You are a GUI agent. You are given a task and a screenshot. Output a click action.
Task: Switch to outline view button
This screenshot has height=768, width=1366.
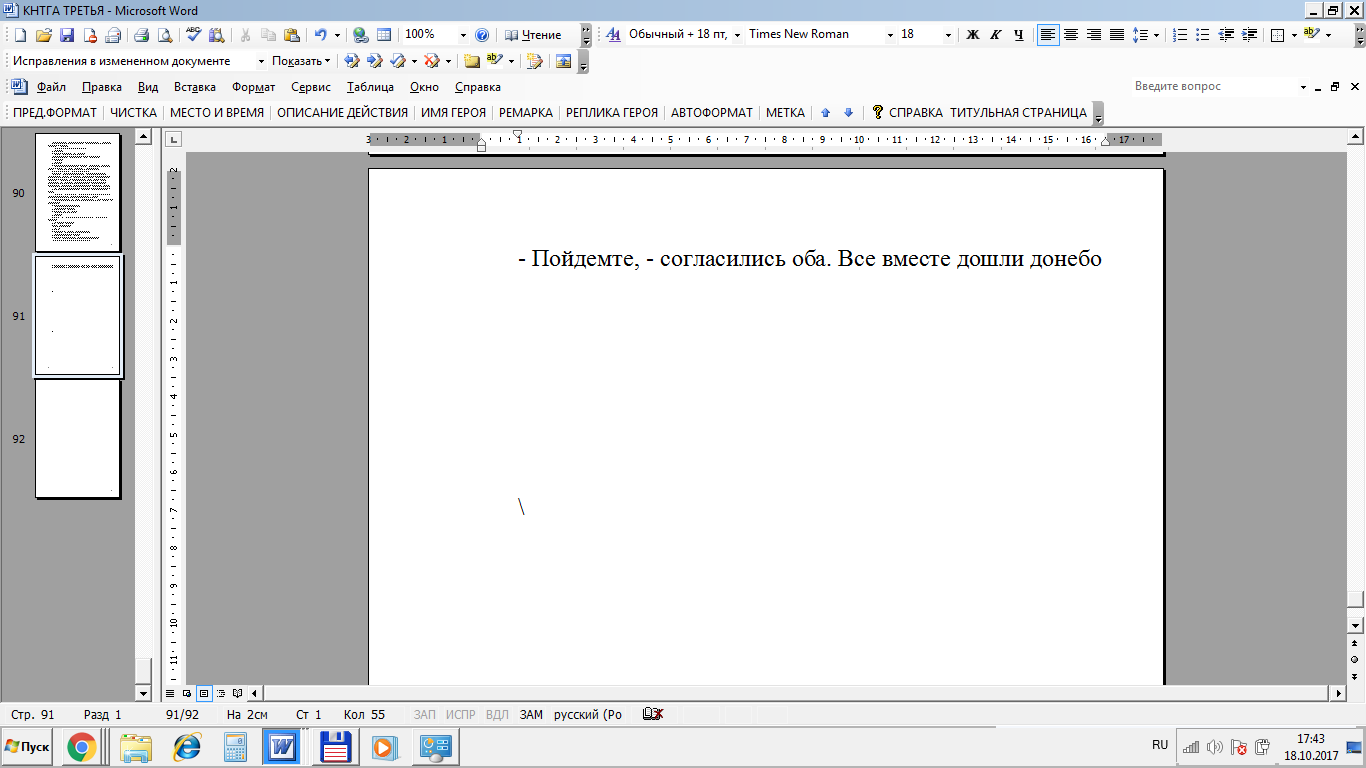pos(221,692)
